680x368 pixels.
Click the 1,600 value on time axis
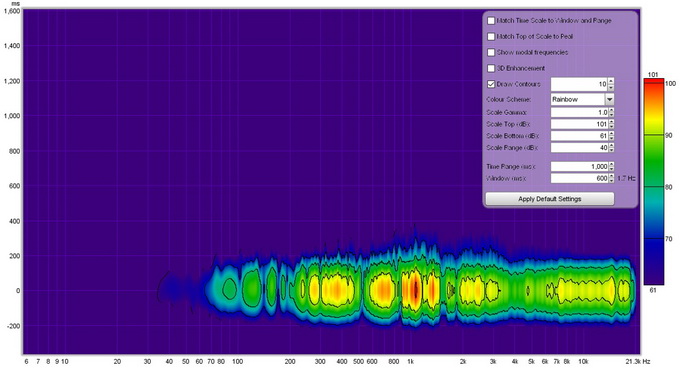(x=11, y=11)
